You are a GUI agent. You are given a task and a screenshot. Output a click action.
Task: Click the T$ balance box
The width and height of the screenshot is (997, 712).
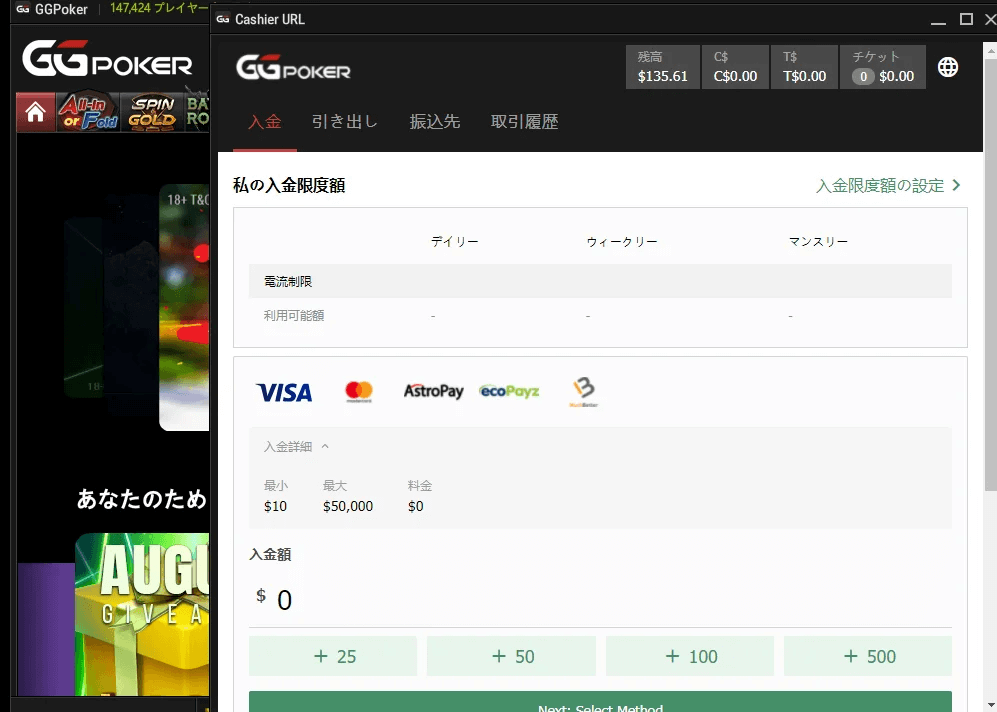coord(804,67)
